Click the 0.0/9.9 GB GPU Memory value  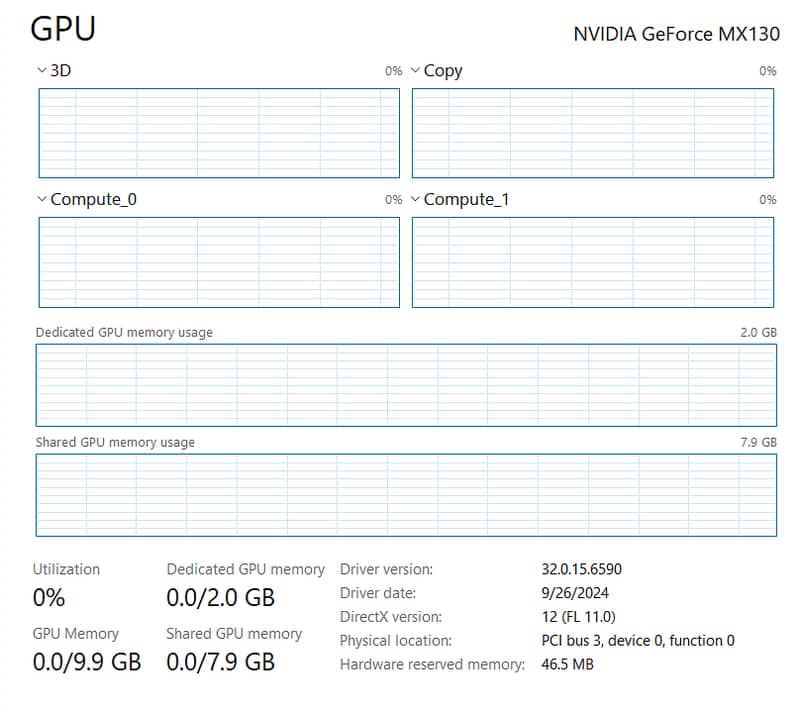87,662
